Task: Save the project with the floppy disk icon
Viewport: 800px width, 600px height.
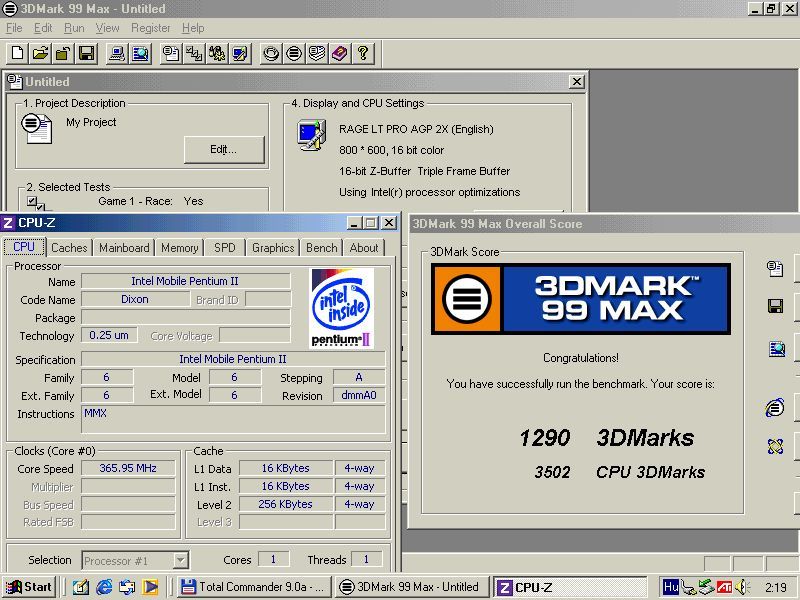Action: [x=86, y=53]
